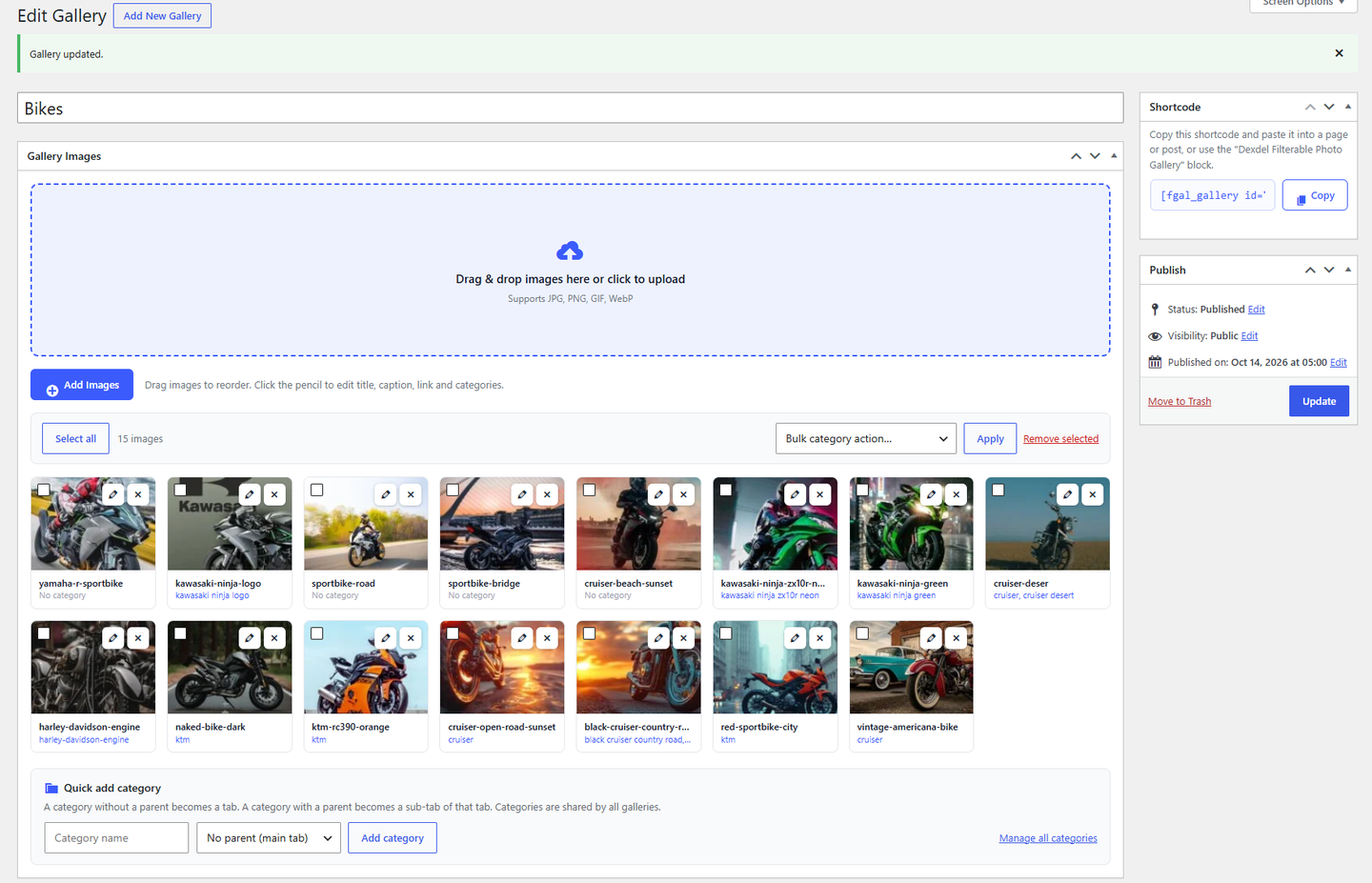The height and width of the screenshot is (883, 1372).
Task: Check the vintage-americana-bike checkbox
Action: pyautogui.click(x=862, y=633)
